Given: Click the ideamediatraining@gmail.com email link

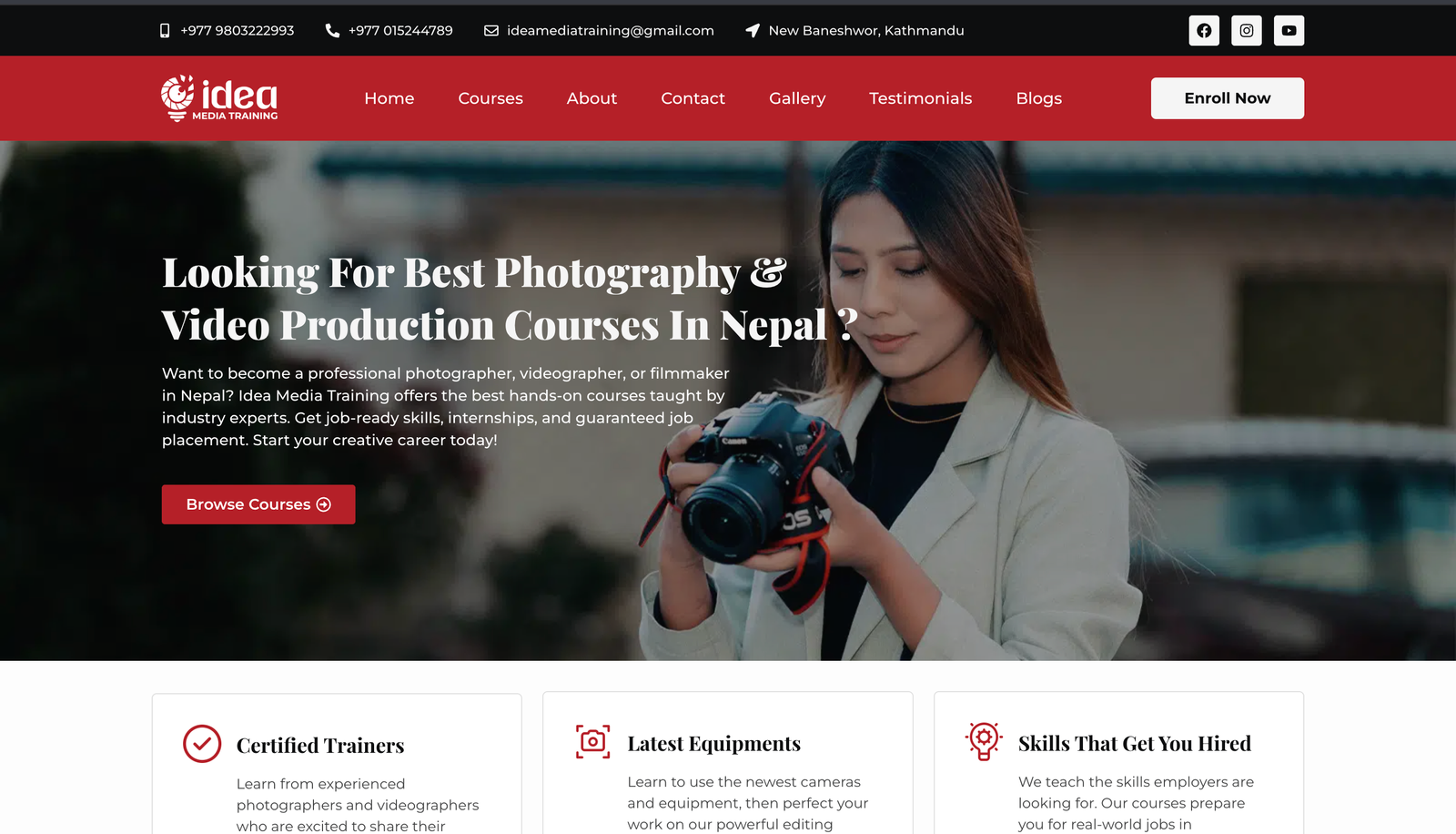Looking at the screenshot, I should (610, 30).
